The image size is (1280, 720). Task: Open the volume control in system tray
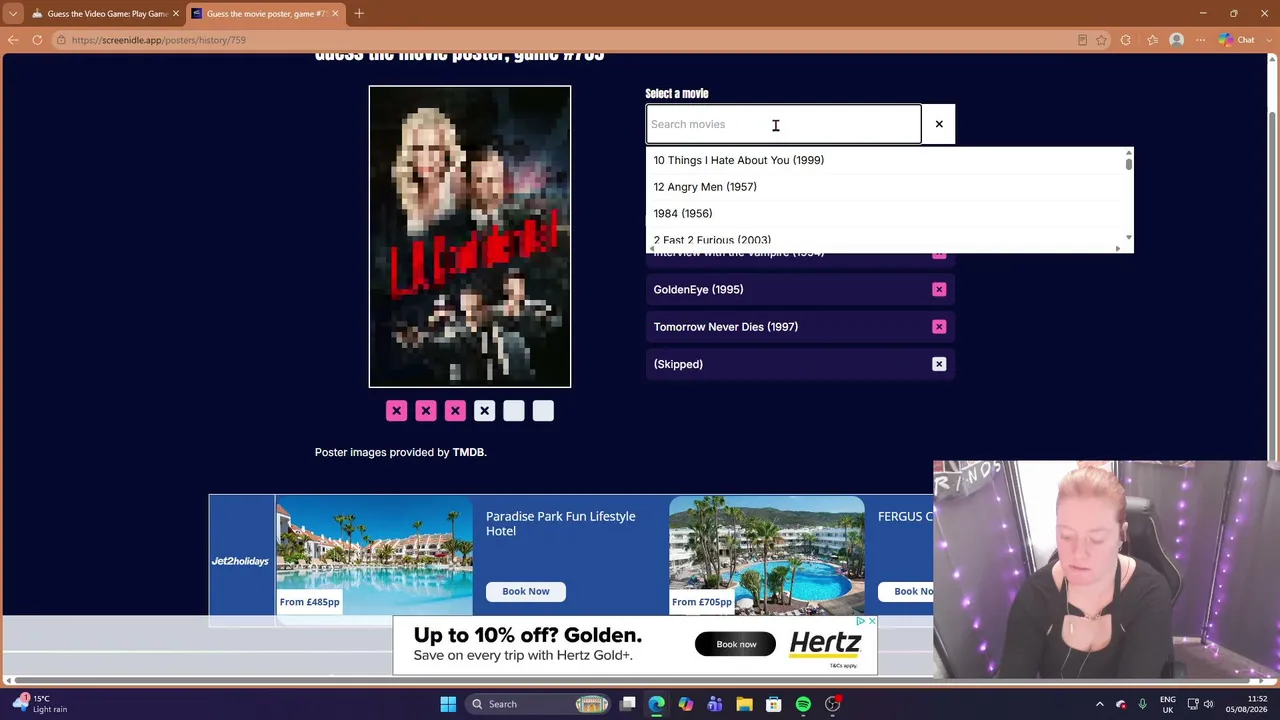(1209, 704)
